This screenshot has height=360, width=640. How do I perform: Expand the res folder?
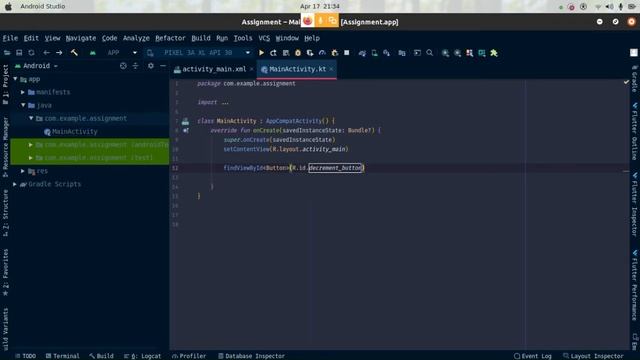click(23, 171)
